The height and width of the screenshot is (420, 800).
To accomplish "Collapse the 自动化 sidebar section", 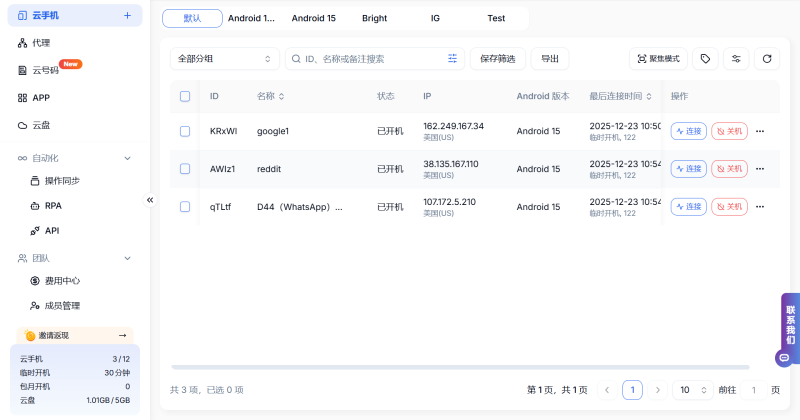I will 127,158.
